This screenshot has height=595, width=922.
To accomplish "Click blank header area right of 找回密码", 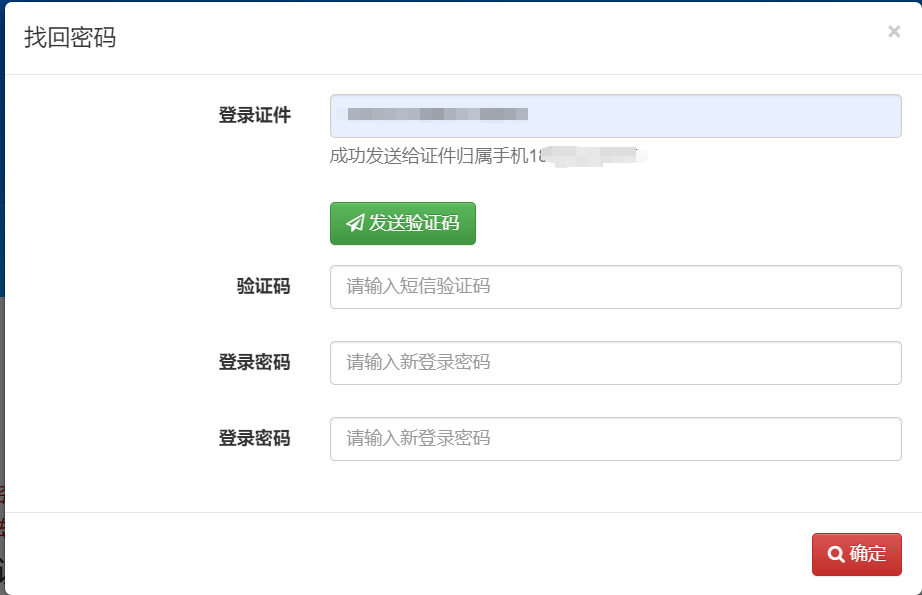I will click(x=500, y=38).
